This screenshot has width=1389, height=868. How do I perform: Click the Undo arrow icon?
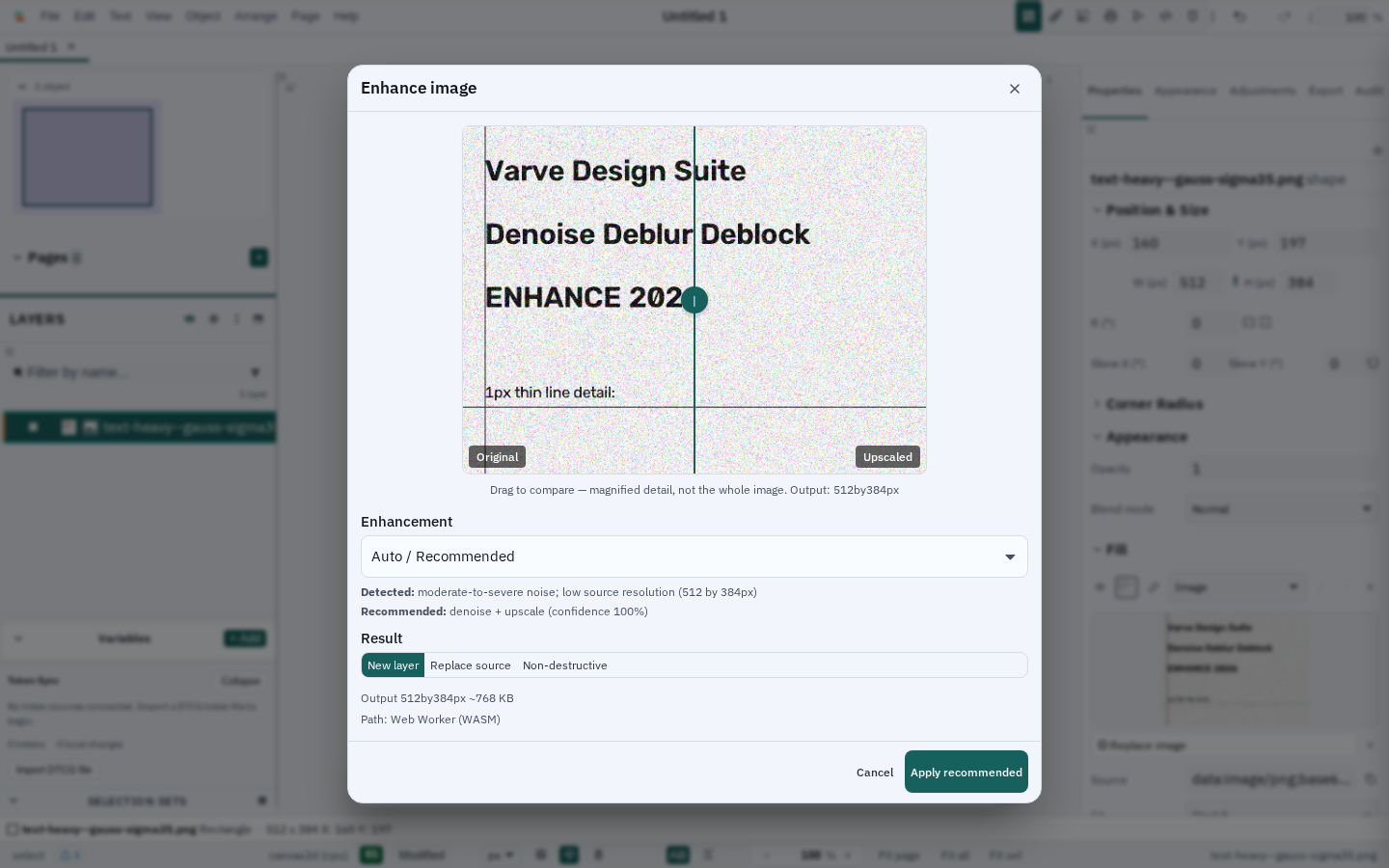[x=1239, y=16]
